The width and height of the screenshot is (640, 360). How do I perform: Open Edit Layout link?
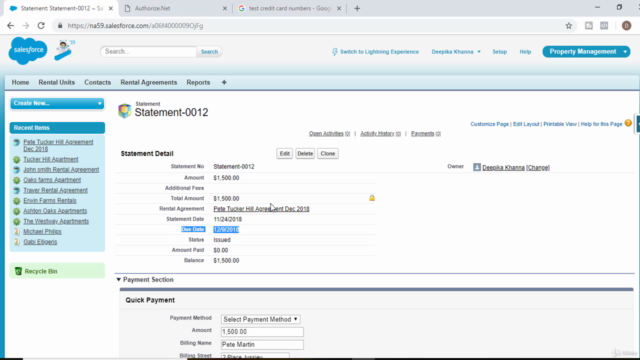(526, 124)
